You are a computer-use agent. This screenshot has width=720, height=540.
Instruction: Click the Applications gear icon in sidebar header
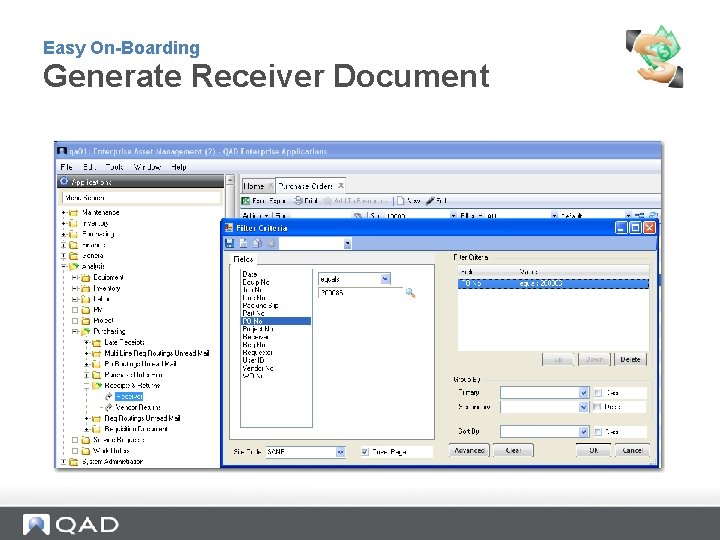point(64,181)
